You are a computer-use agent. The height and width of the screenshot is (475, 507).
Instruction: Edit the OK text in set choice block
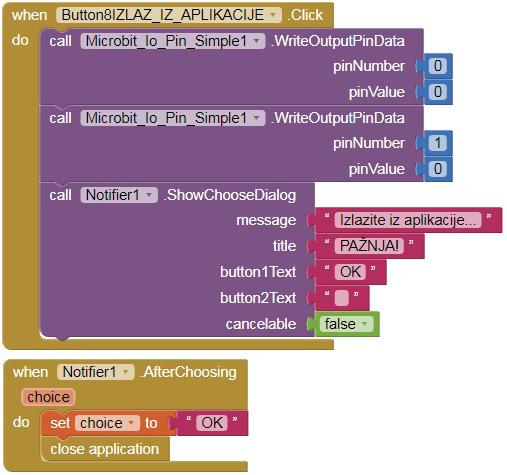coord(212,423)
